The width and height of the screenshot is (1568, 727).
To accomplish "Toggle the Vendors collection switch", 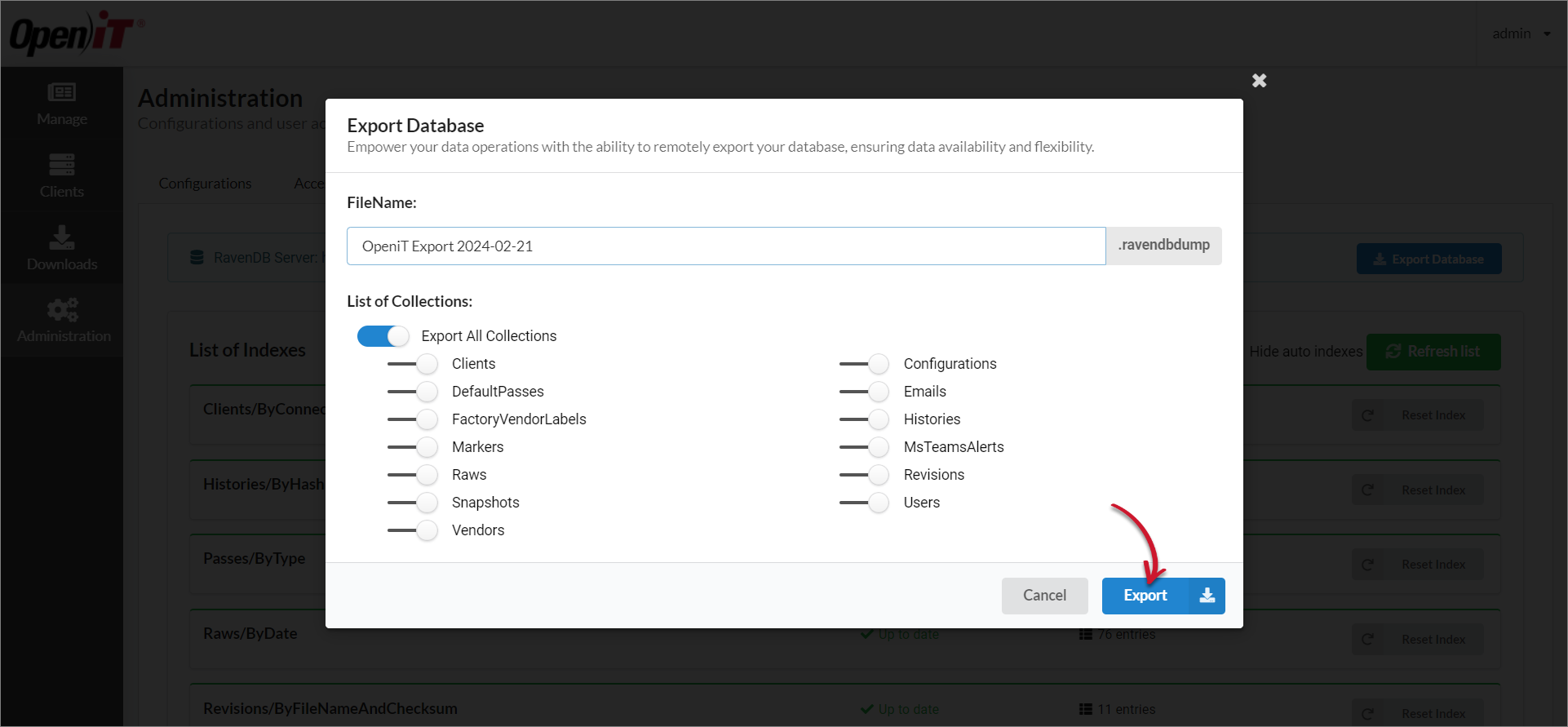I will point(413,530).
